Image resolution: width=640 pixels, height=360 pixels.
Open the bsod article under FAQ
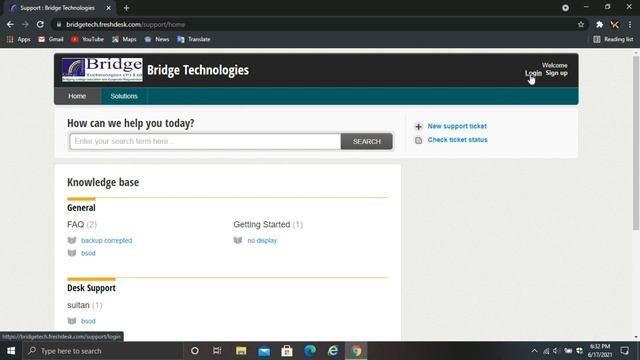pyautogui.click(x=88, y=253)
